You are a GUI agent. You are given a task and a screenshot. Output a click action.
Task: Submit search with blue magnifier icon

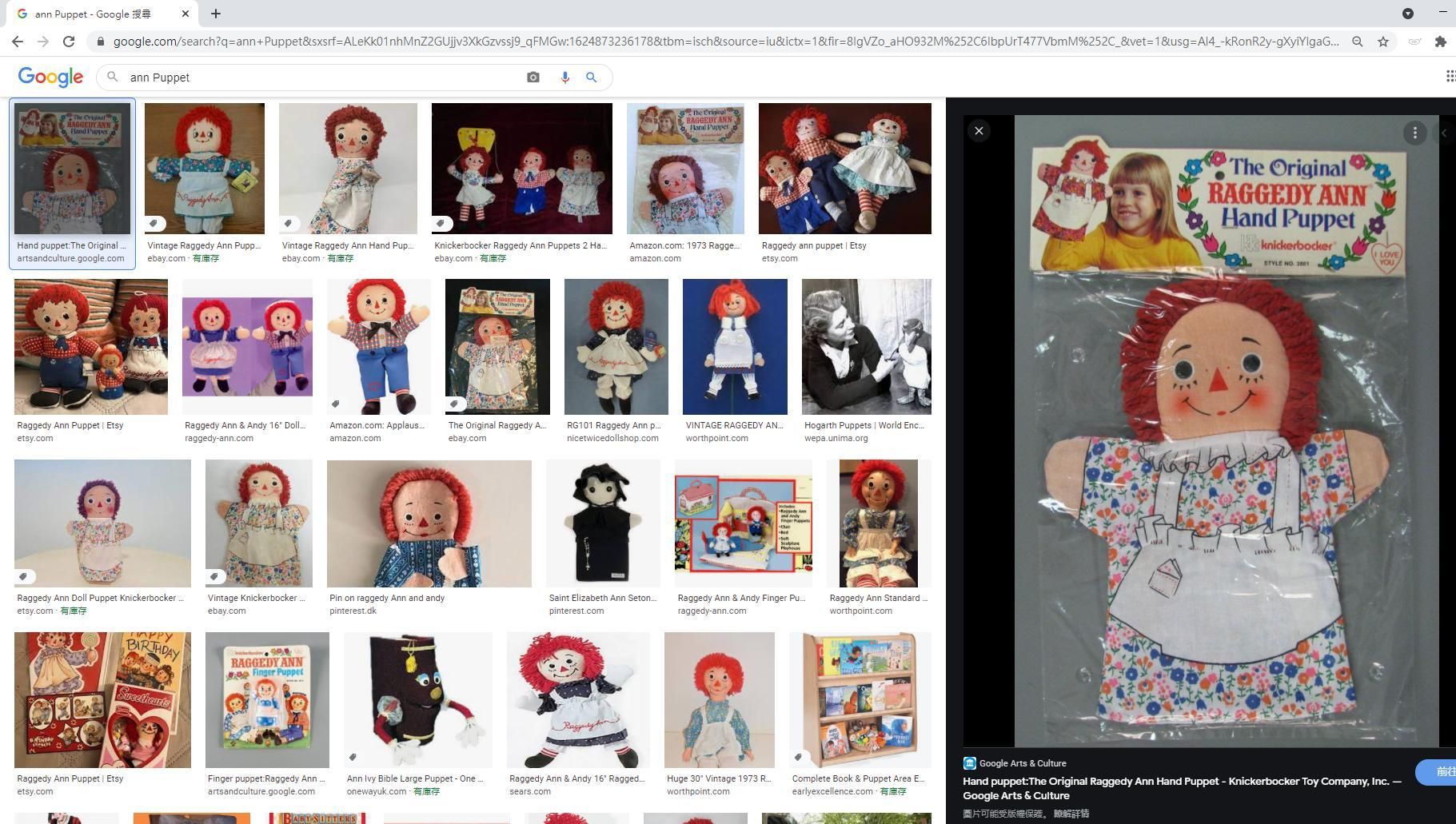[592, 78]
